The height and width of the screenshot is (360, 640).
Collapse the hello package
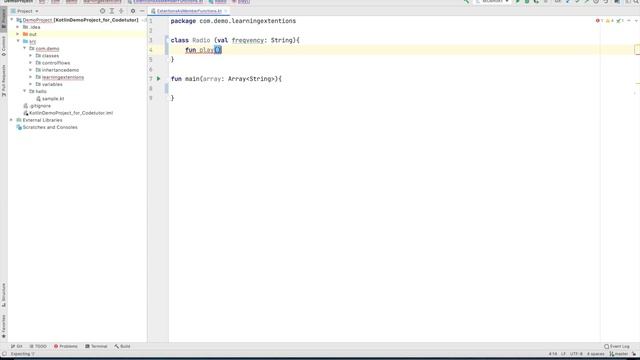point(24,91)
